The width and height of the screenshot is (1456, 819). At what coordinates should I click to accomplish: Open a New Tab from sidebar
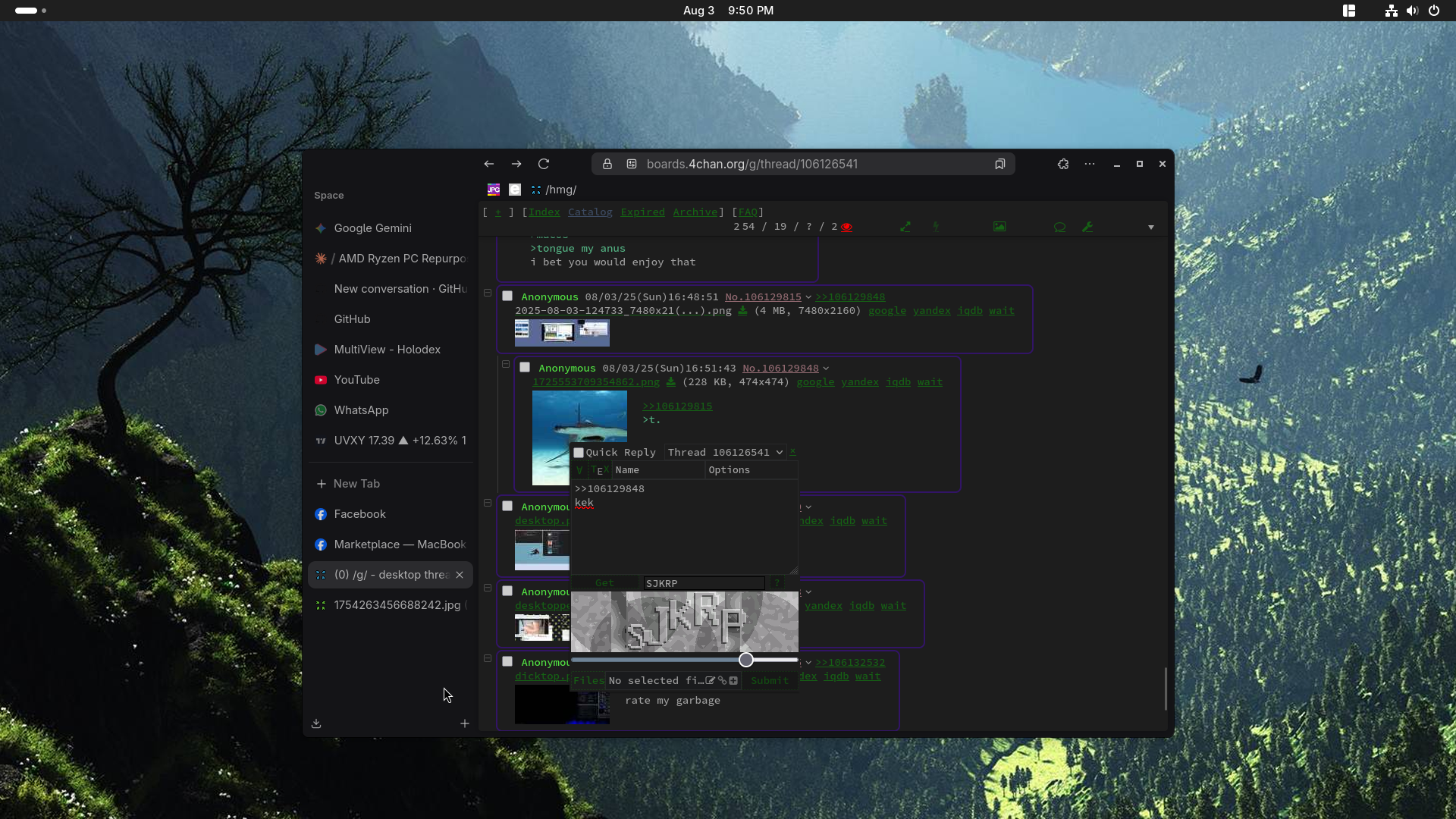390,484
